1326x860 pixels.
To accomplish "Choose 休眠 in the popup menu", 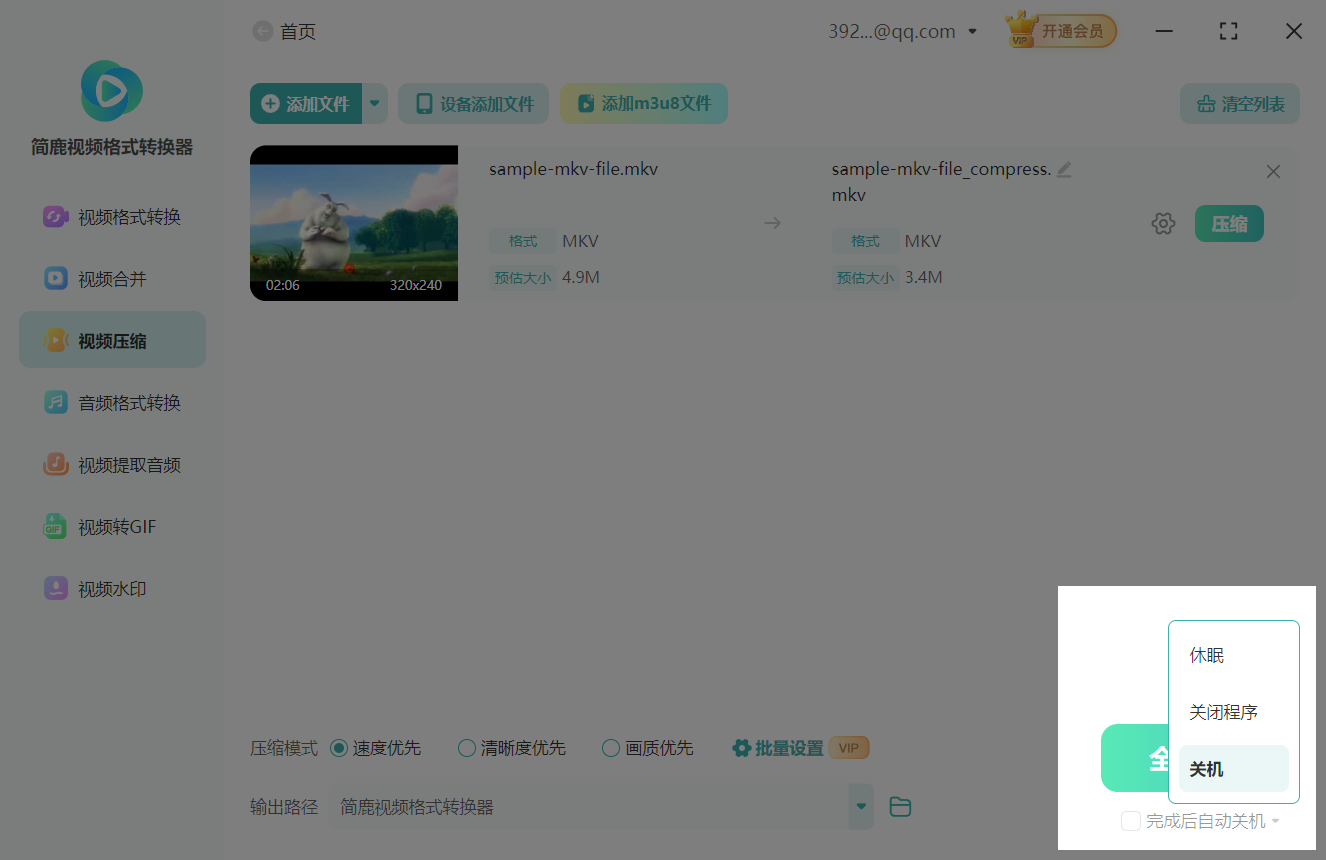I will (x=1206, y=655).
